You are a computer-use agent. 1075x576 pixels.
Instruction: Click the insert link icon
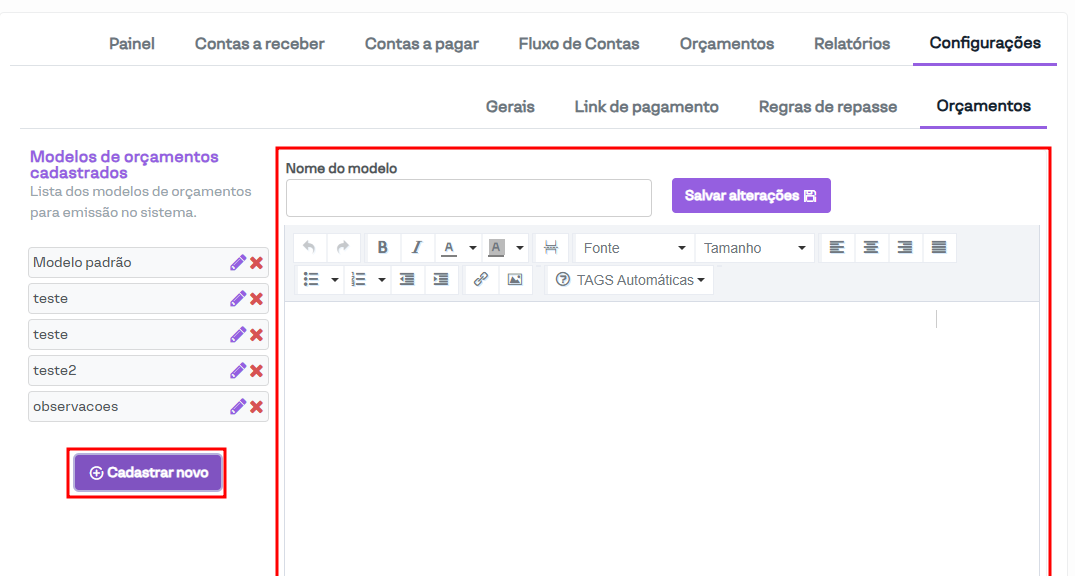click(x=480, y=280)
